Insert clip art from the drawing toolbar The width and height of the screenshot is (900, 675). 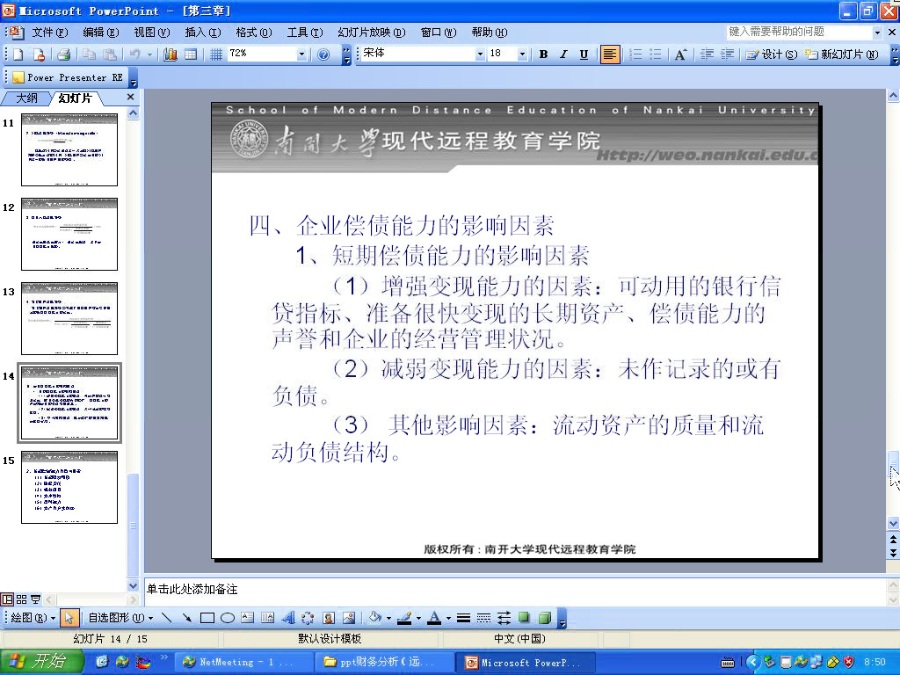(328, 618)
